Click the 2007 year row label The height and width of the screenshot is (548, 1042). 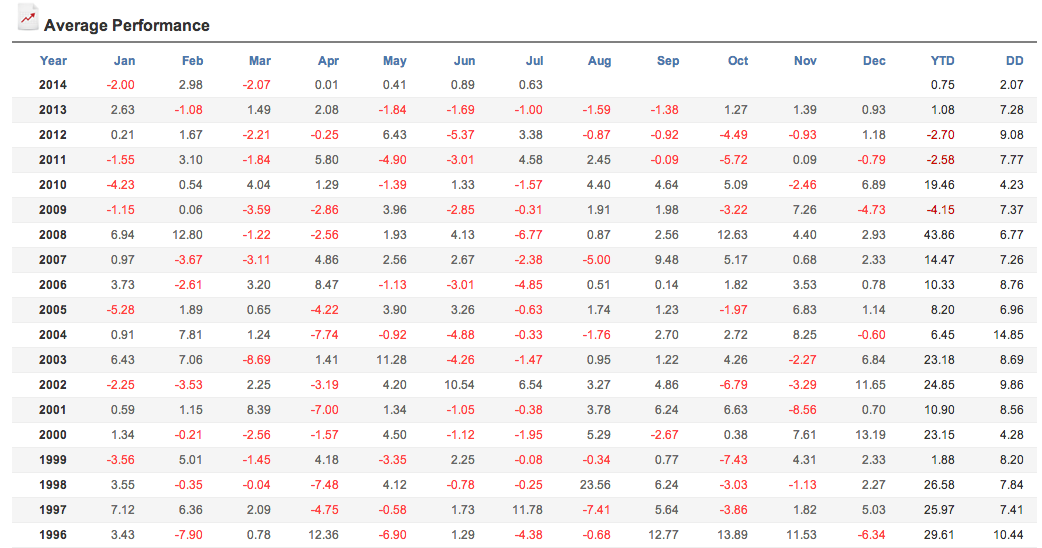tap(52, 260)
